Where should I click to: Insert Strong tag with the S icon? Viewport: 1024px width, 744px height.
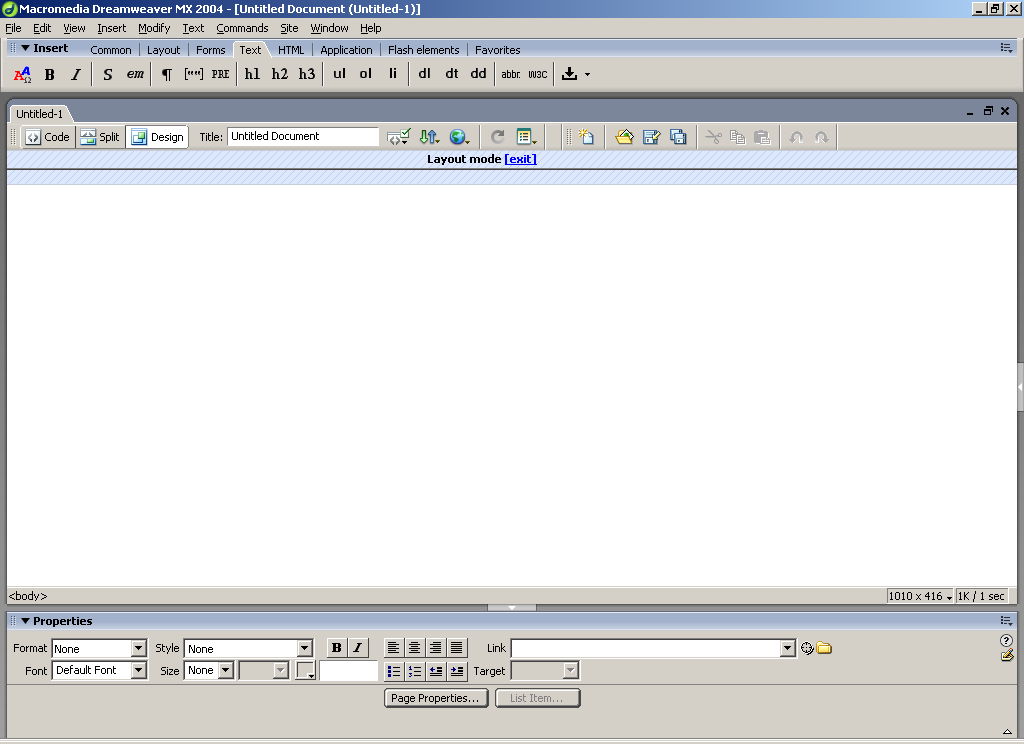click(x=108, y=74)
